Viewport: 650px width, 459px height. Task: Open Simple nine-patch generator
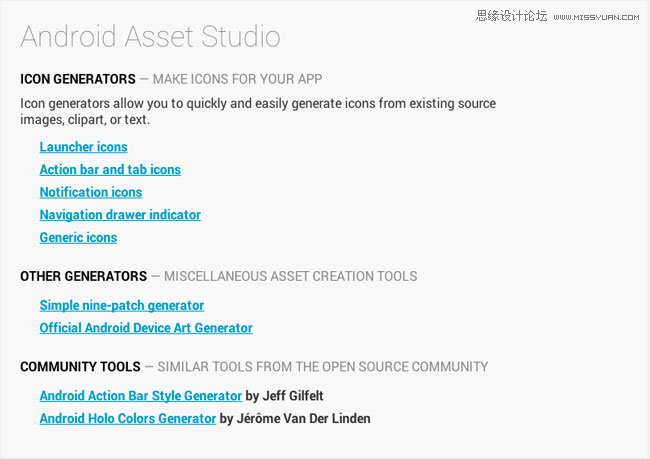122,306
